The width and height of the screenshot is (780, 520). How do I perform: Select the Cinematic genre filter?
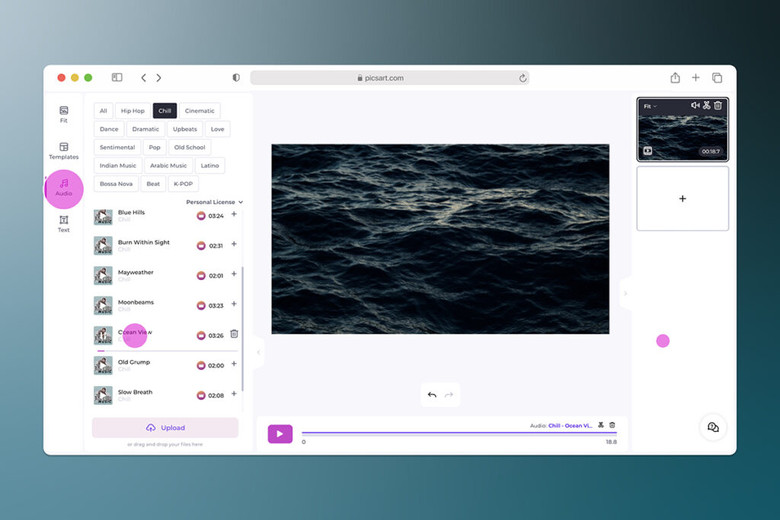pyautogui.click(x=200, y=111)
